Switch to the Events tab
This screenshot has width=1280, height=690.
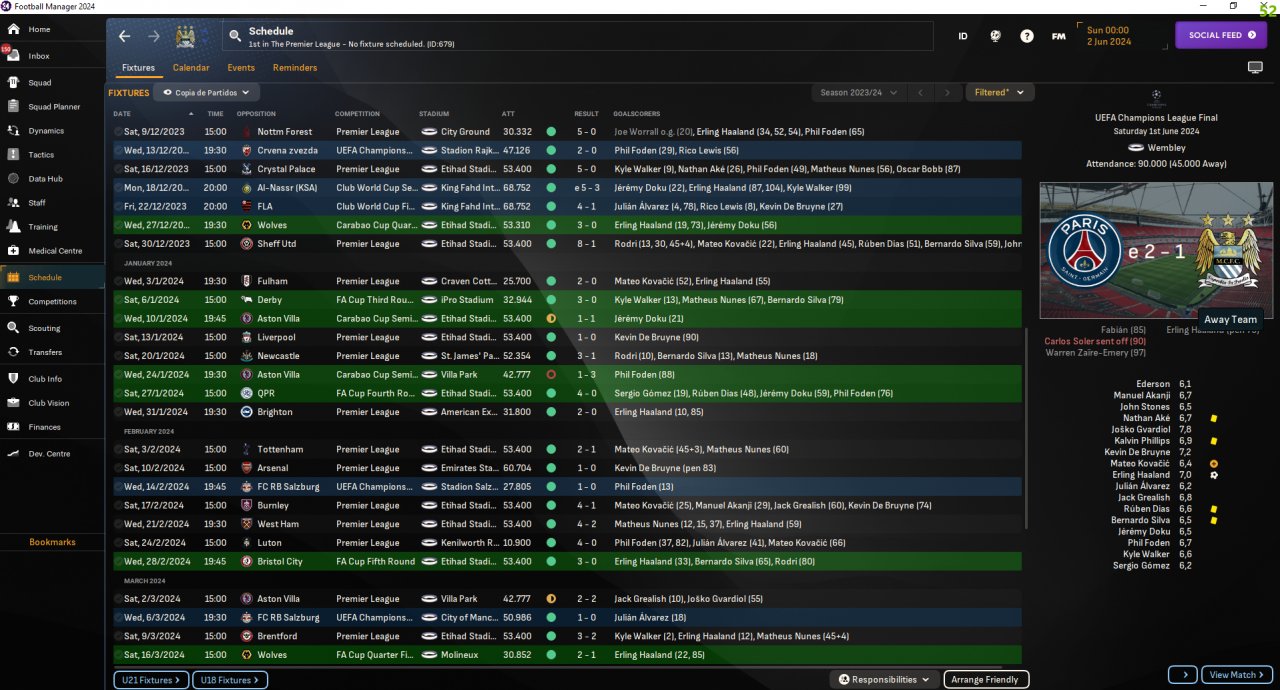coord(241,68)
